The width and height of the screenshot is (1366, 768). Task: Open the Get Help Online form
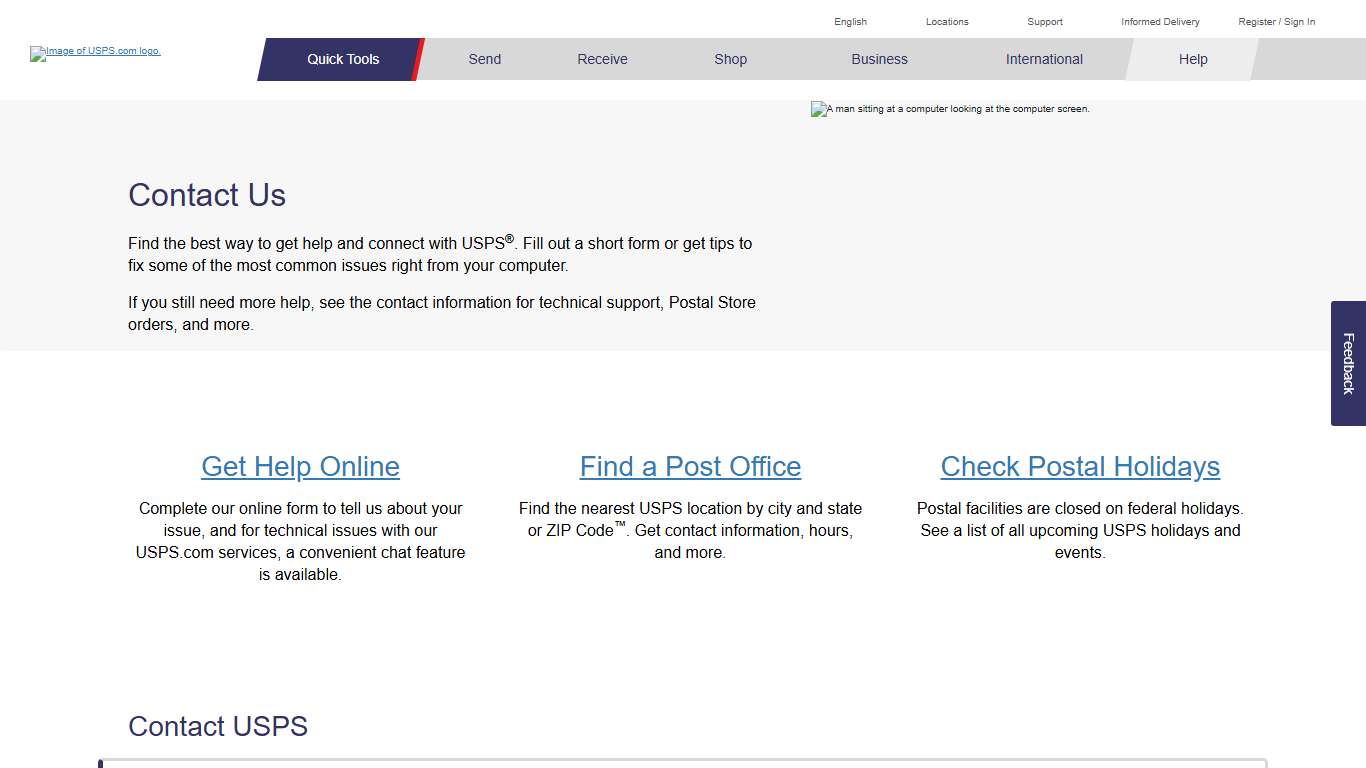coord(300,466)
